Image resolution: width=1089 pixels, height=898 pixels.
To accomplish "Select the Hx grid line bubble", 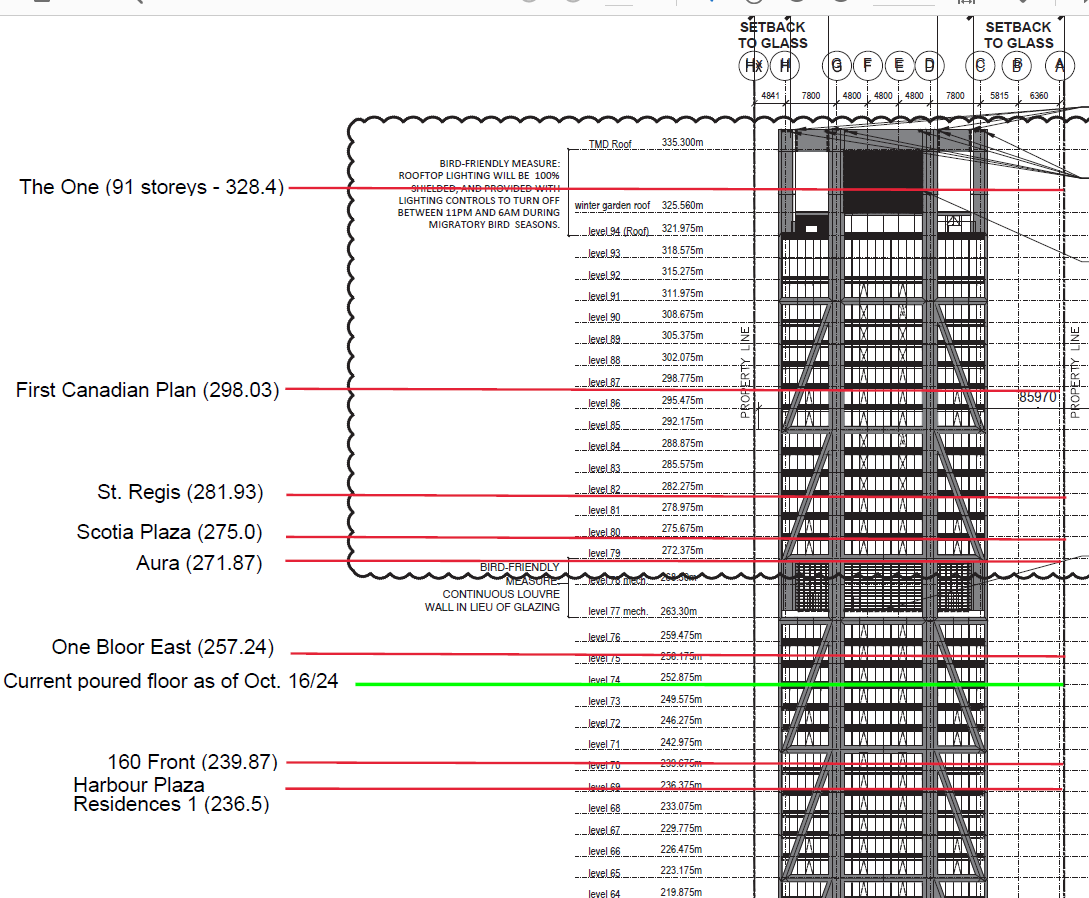I will (753, 66).
